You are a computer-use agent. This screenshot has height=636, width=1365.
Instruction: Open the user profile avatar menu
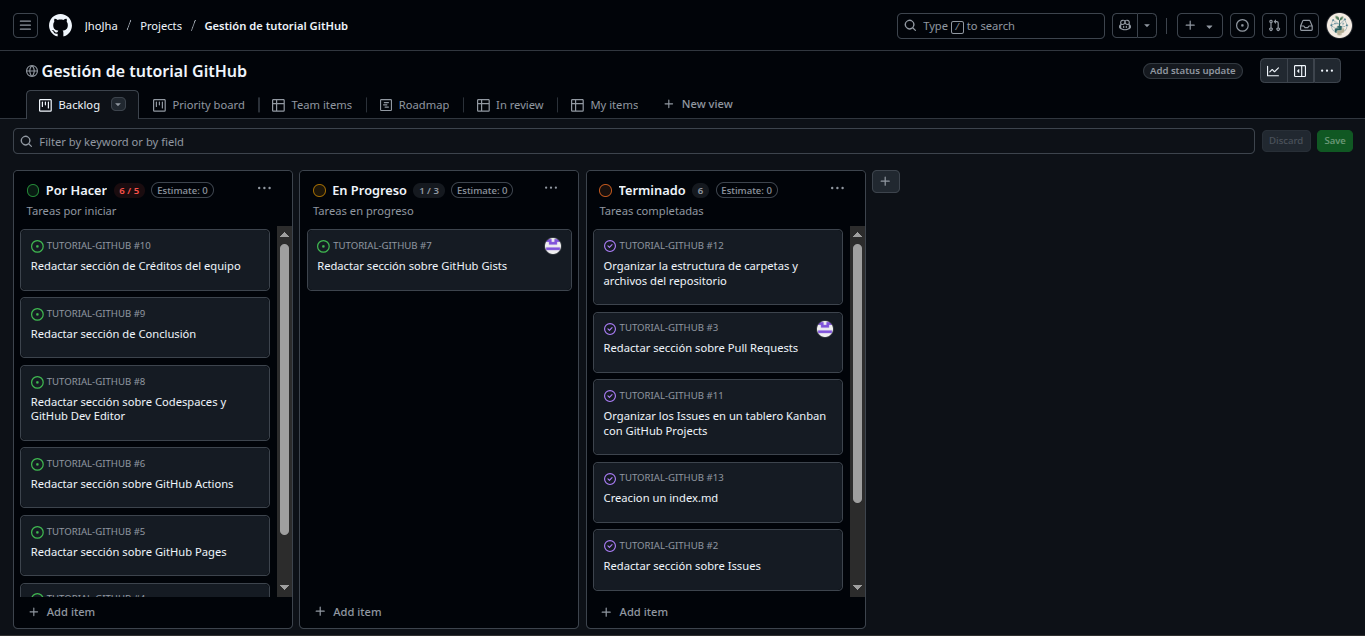click(1339, 26)
